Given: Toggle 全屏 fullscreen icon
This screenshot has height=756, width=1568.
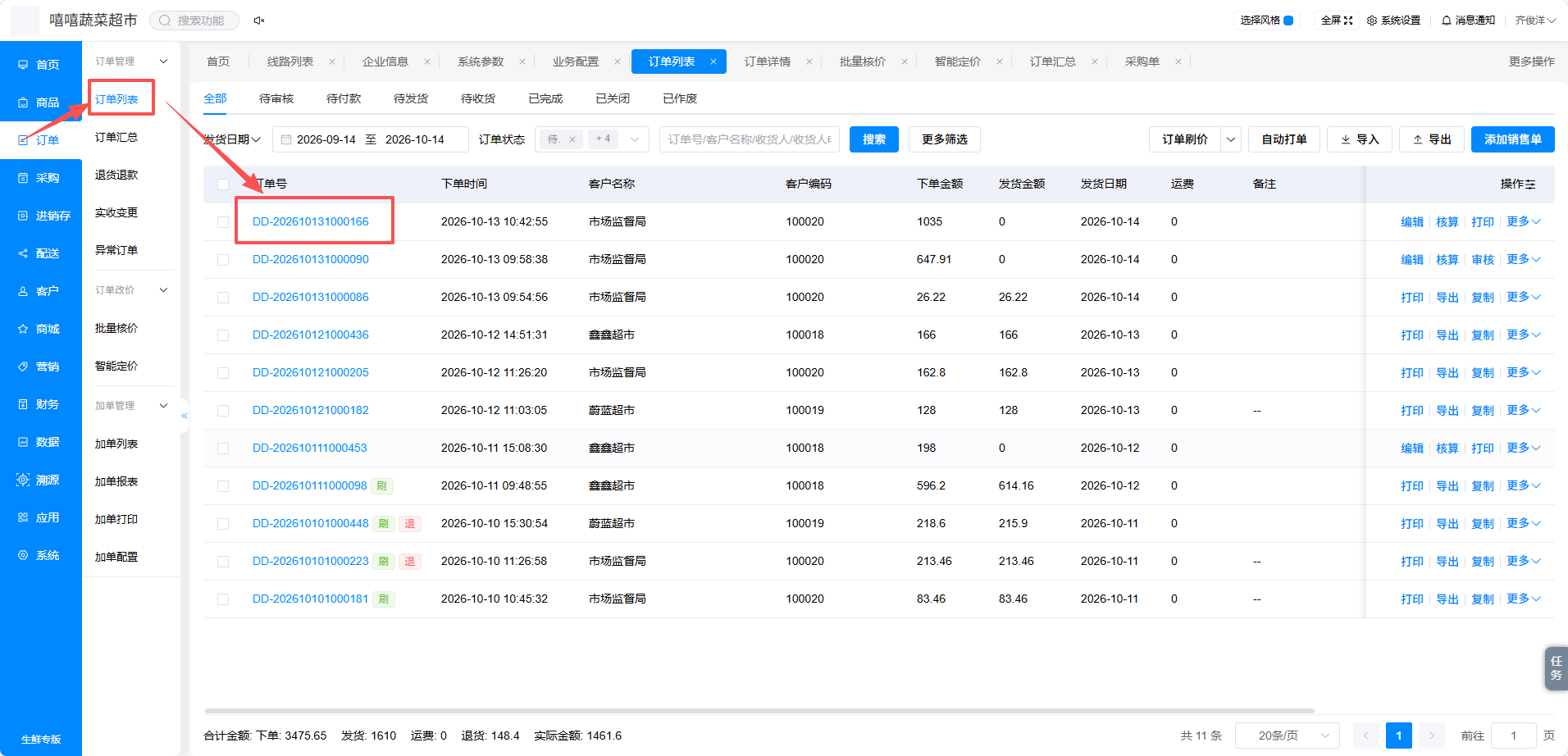Looking at the screenshot, I should [1348, 20].
